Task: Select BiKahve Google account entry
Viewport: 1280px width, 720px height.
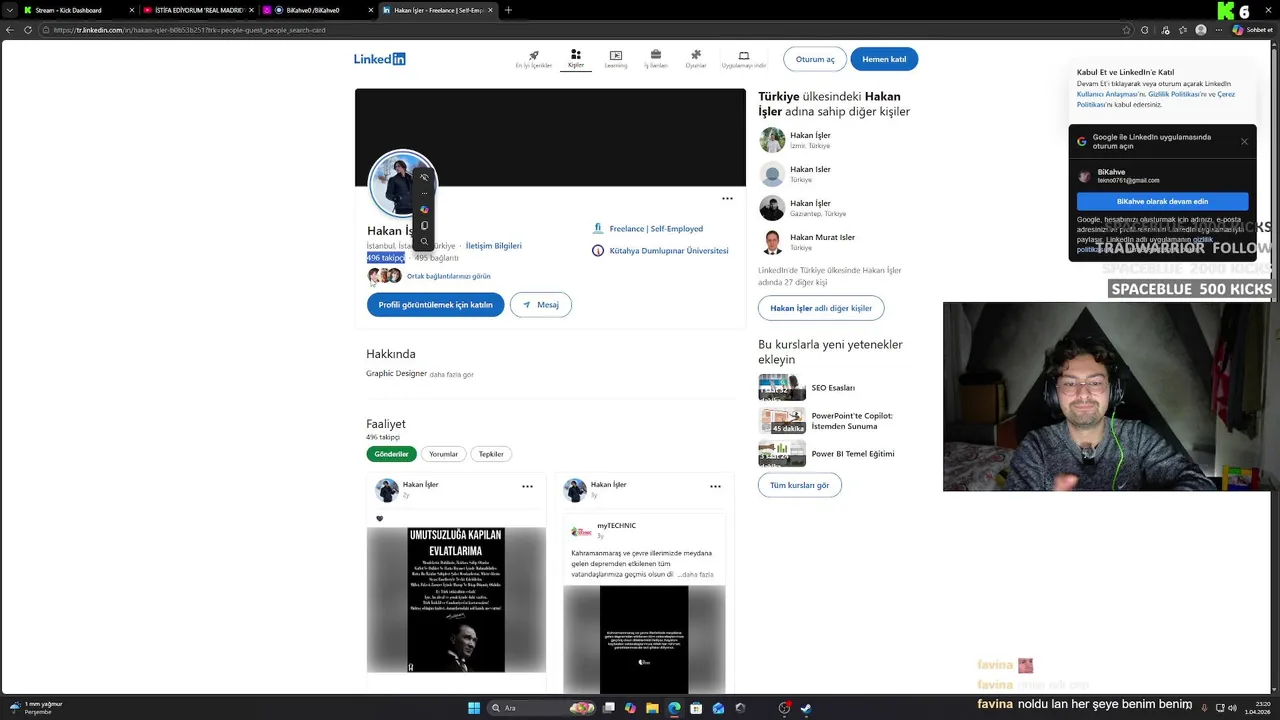Action: [x=1162, y=176]
